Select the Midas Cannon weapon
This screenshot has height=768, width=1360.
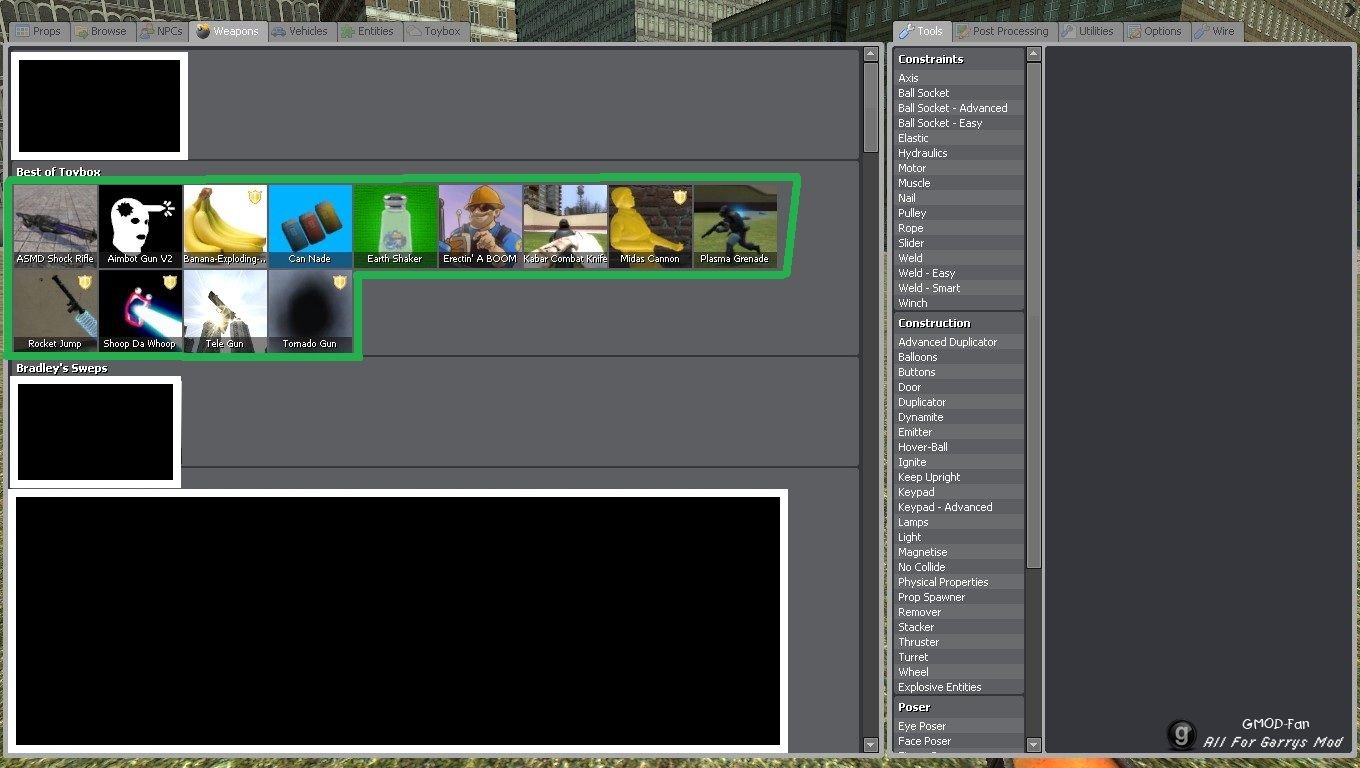[651, 226]
